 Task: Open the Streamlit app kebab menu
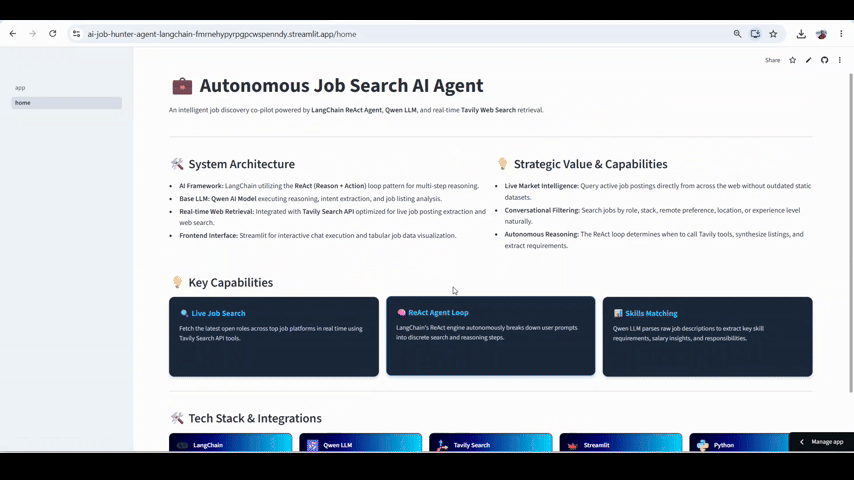tap(840, 60)
